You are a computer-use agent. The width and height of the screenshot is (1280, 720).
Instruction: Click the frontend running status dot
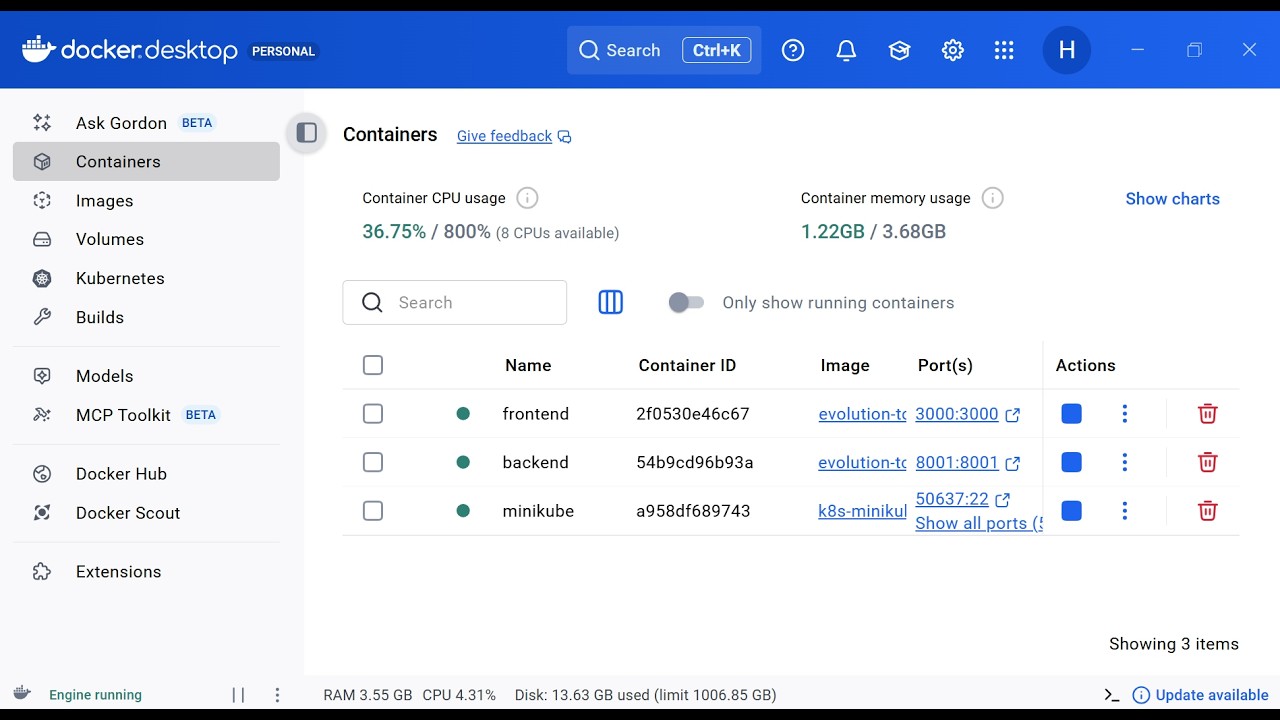pyautogui.click(x=463, y=413)
